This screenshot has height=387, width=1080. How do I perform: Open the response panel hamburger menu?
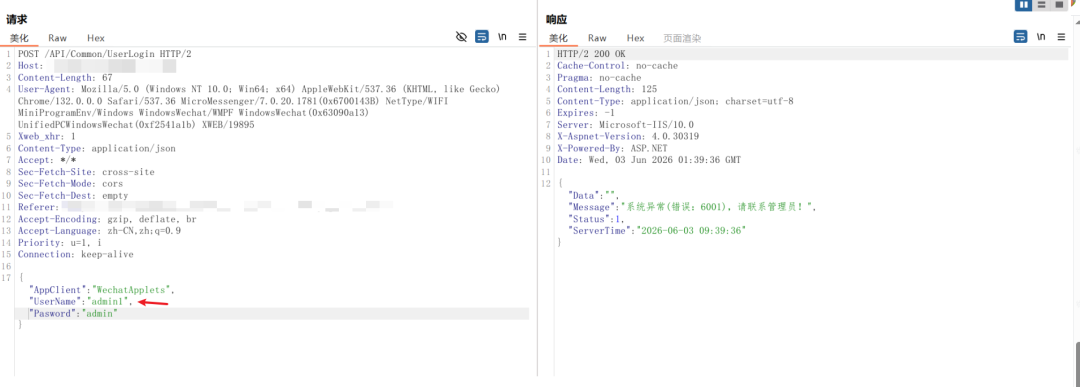(1061, 36)
